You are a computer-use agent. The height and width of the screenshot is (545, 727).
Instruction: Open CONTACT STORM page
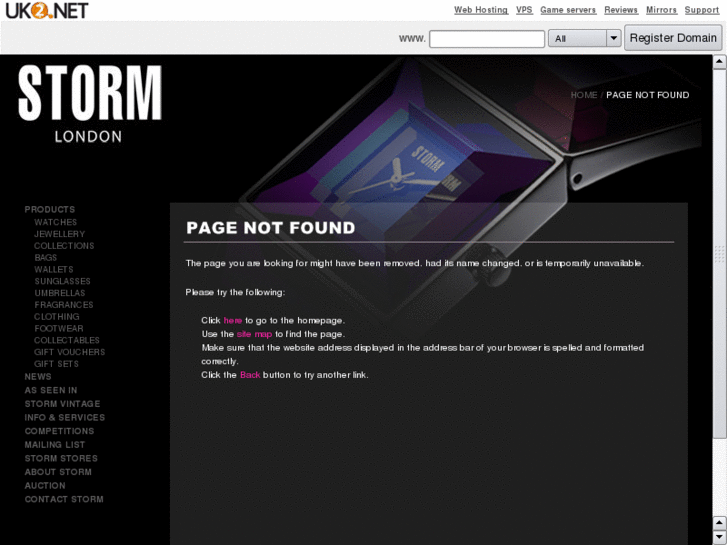(x=64, y=500)
